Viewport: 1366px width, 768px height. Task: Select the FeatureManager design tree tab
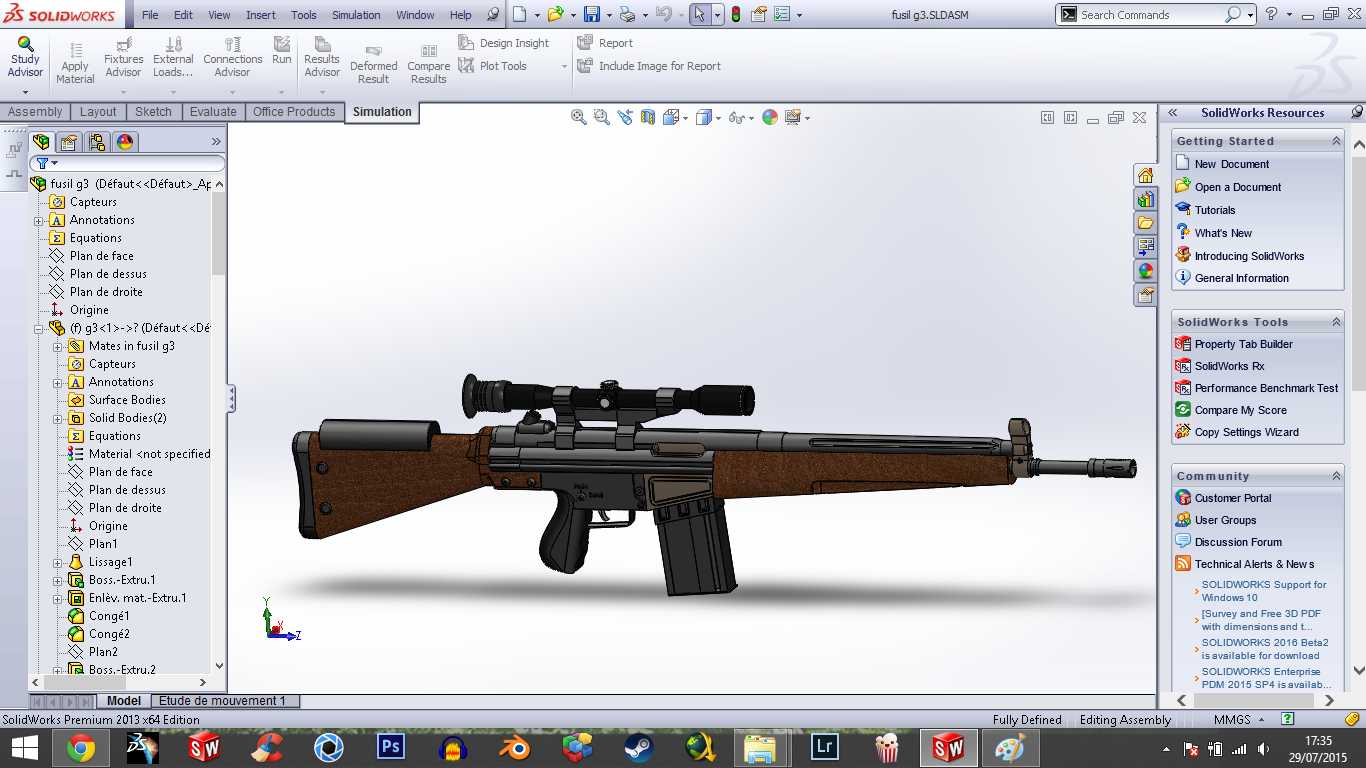coord(41,142)
